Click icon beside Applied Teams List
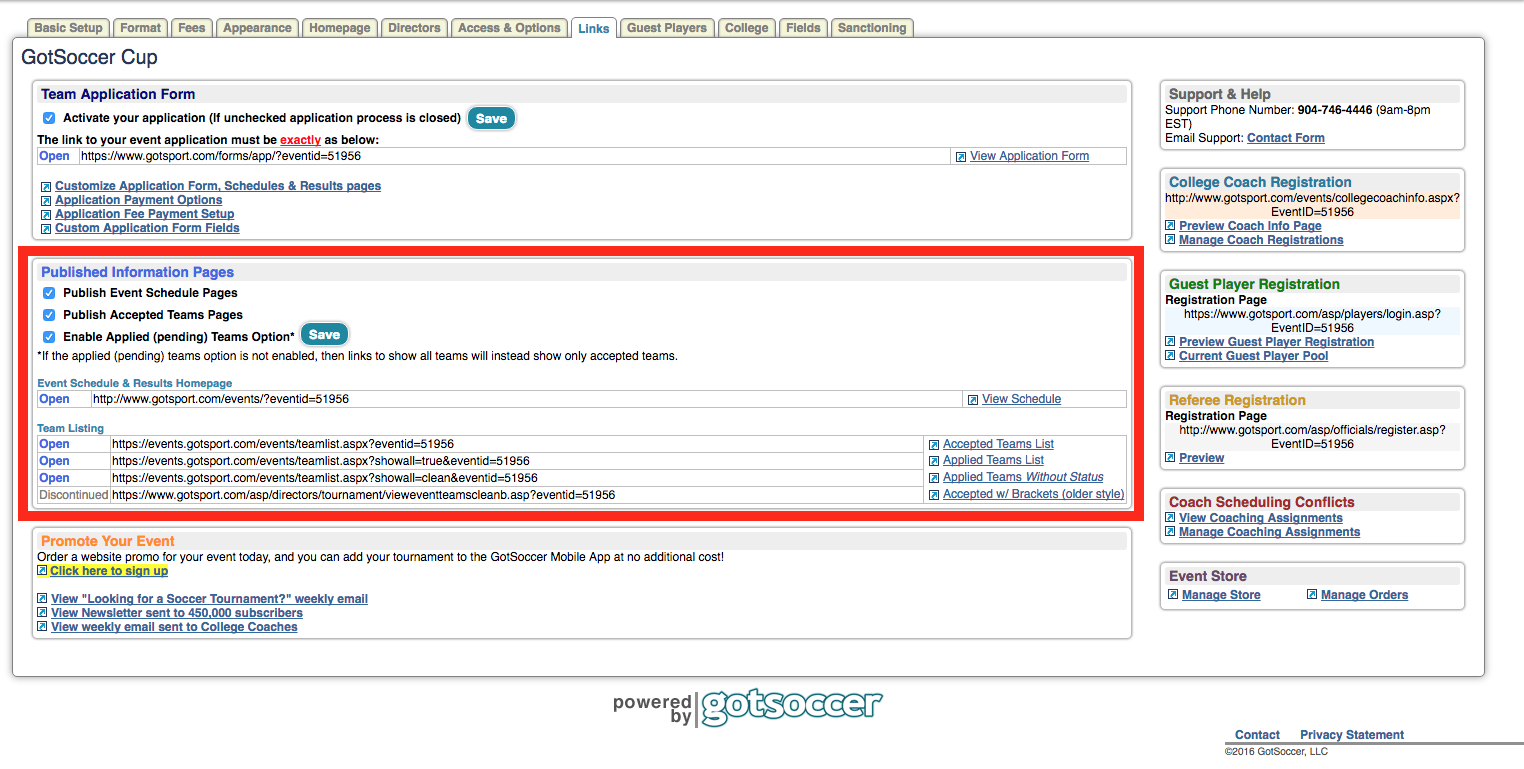Viewport: 1524px width, 769px height. coord(934,461)
